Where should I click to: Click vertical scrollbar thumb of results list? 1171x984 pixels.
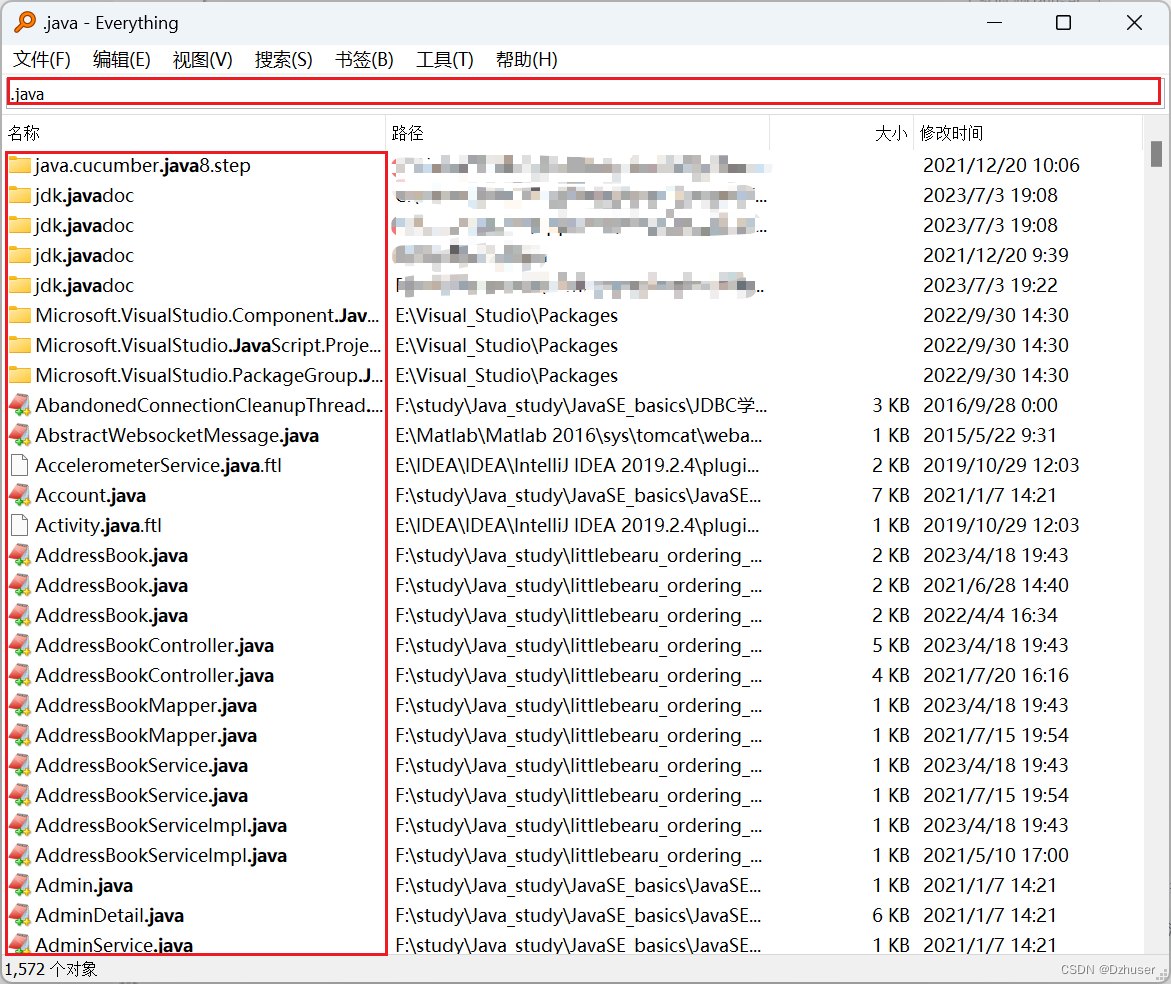pyautogui.click(x=1156, y=154)
